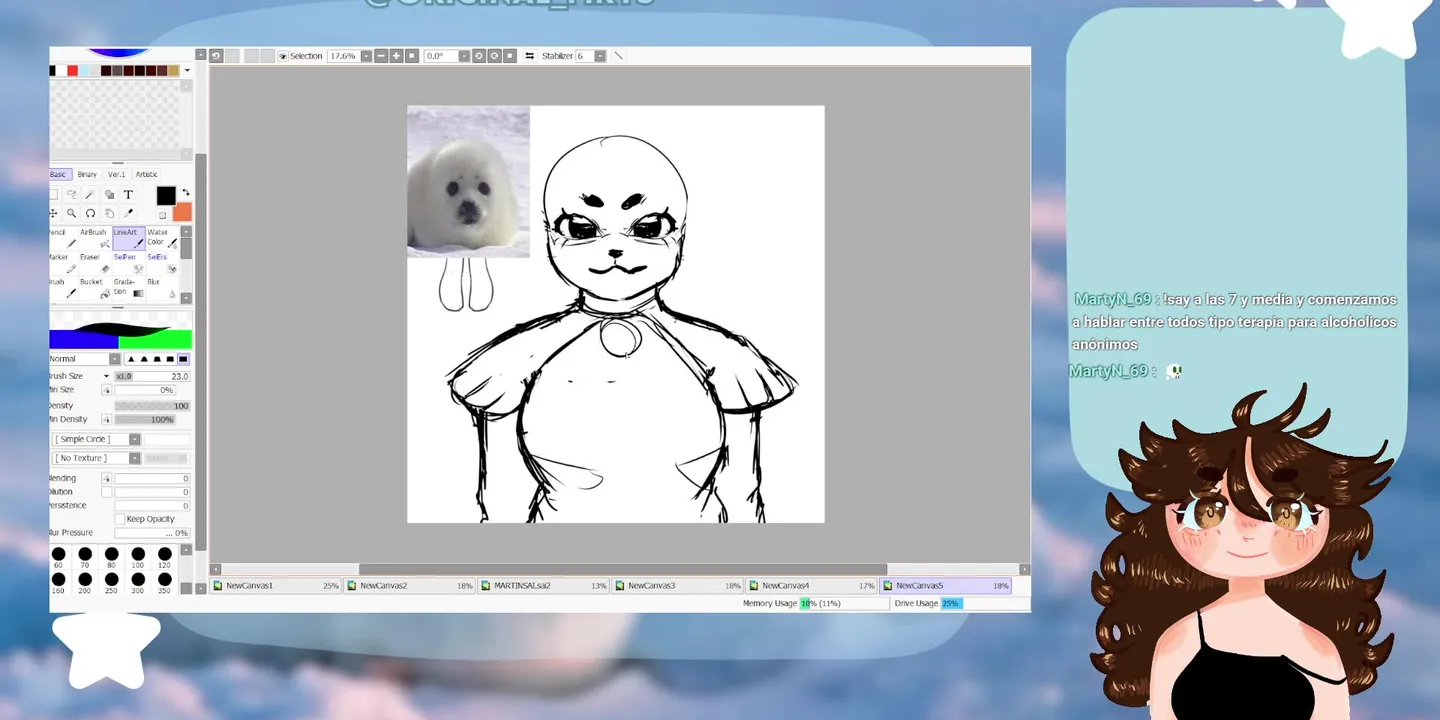Reset zoom with square button after plus
This screenshot has width=1440, height=720.
(x=412, y=56)
